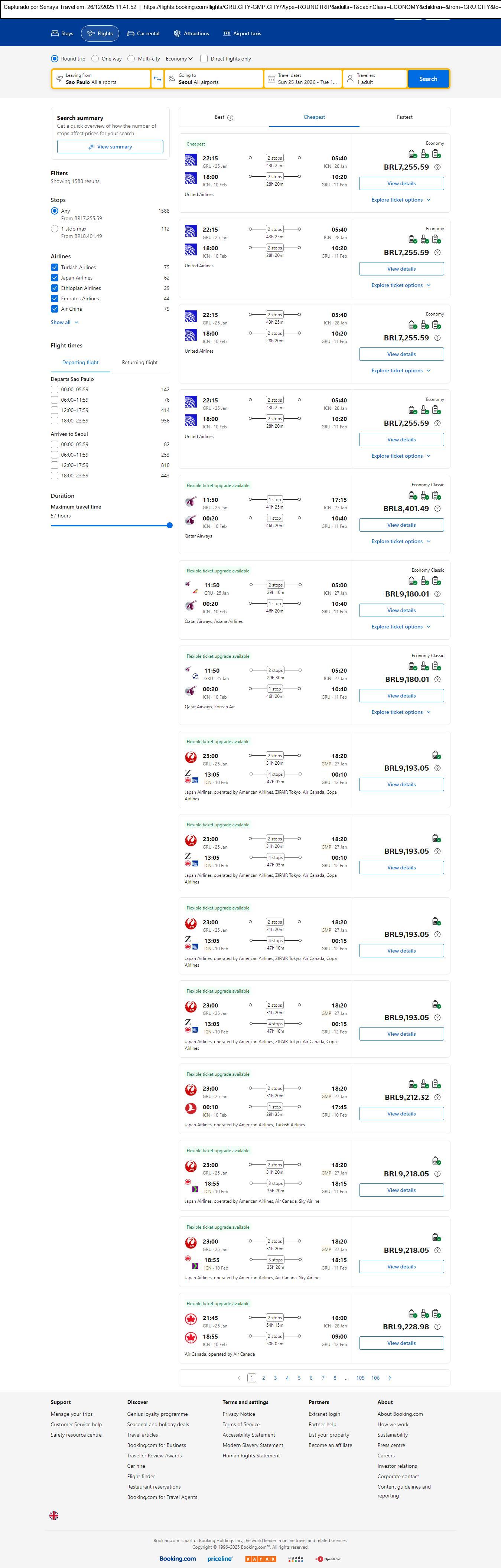
Task: Click the maximum travel time slider handle
Action: [x=169, y=525]
